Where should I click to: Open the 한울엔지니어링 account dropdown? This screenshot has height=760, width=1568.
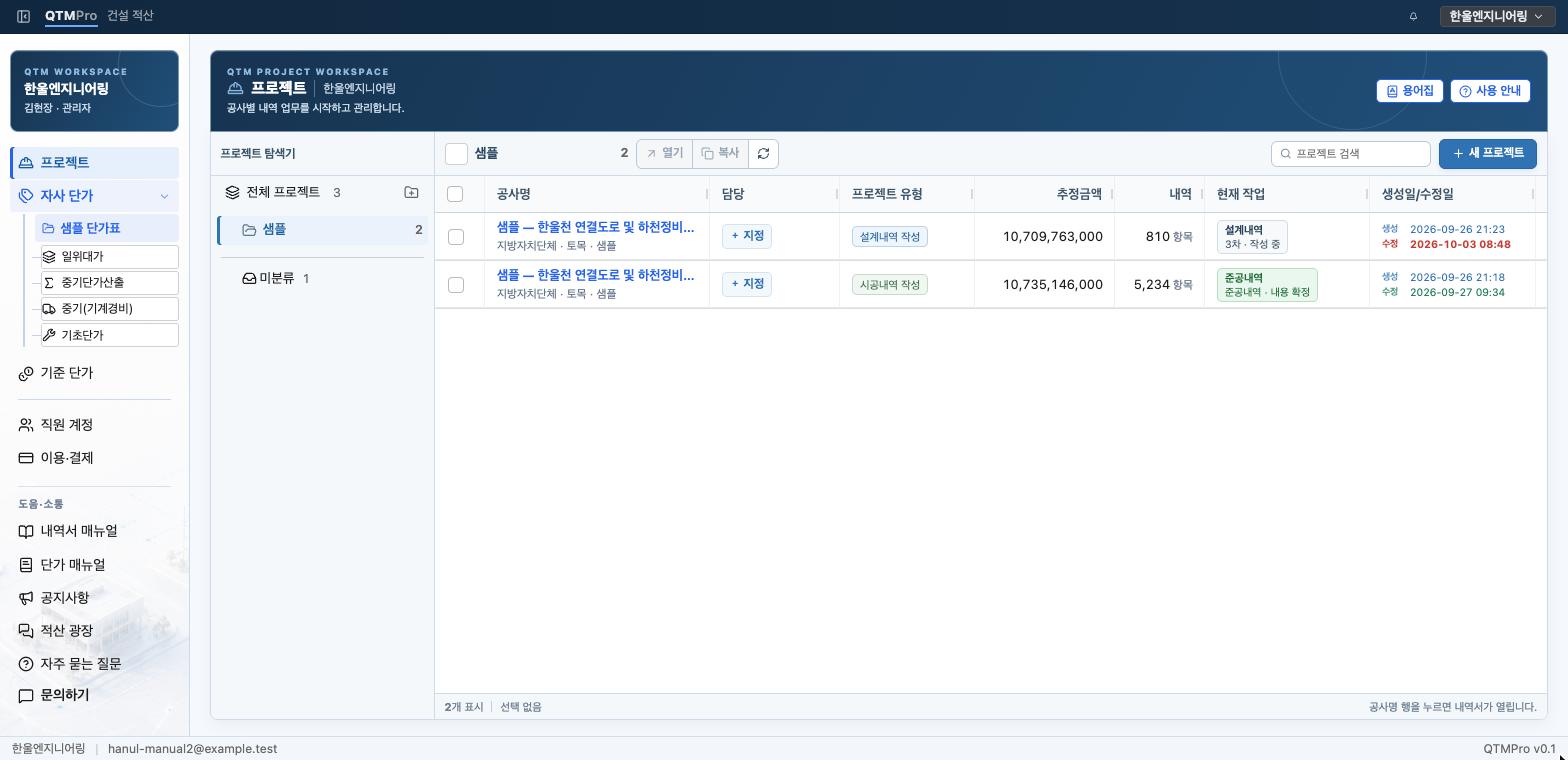1496,16
